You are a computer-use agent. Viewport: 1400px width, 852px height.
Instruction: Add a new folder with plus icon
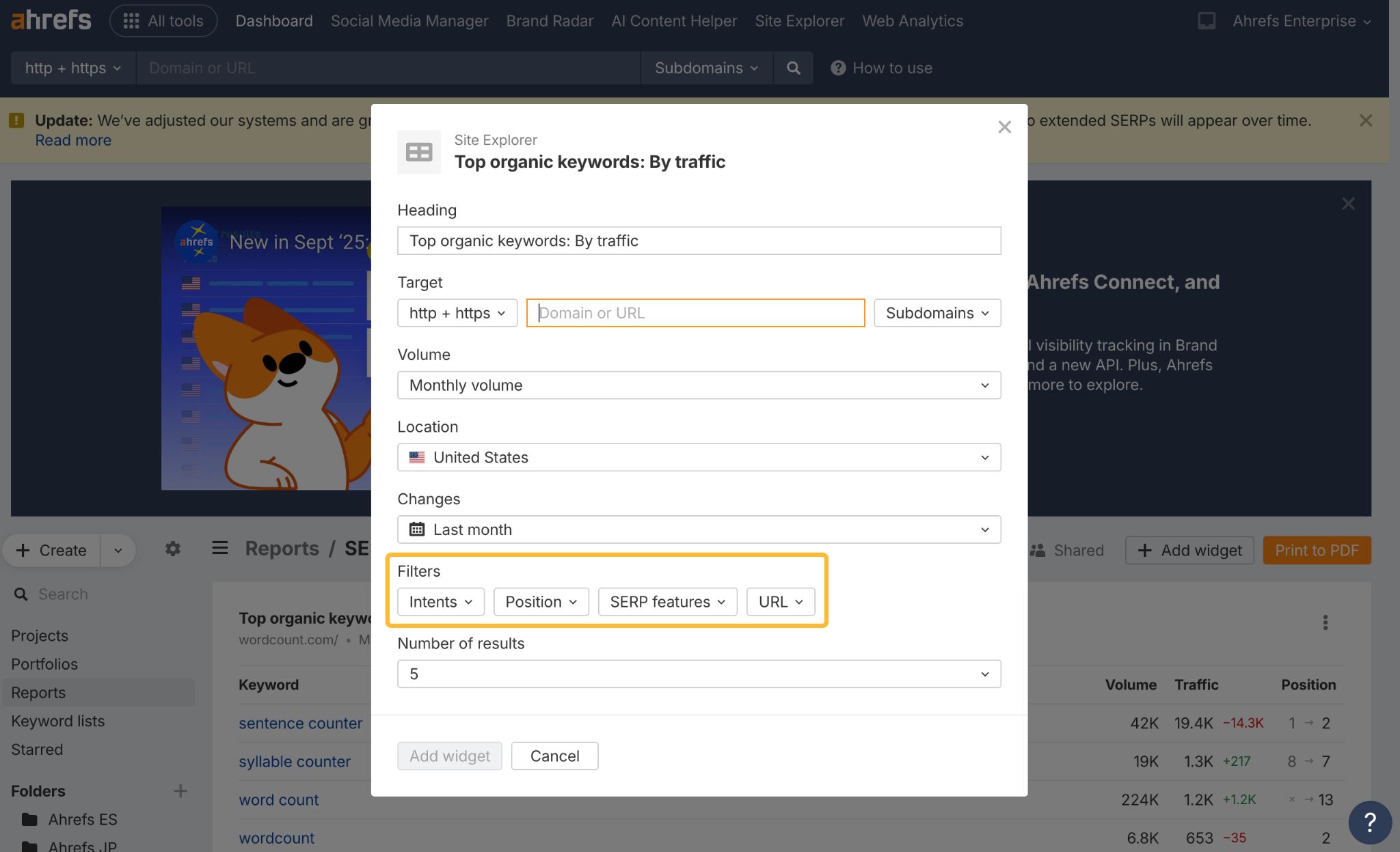(180, 791)
